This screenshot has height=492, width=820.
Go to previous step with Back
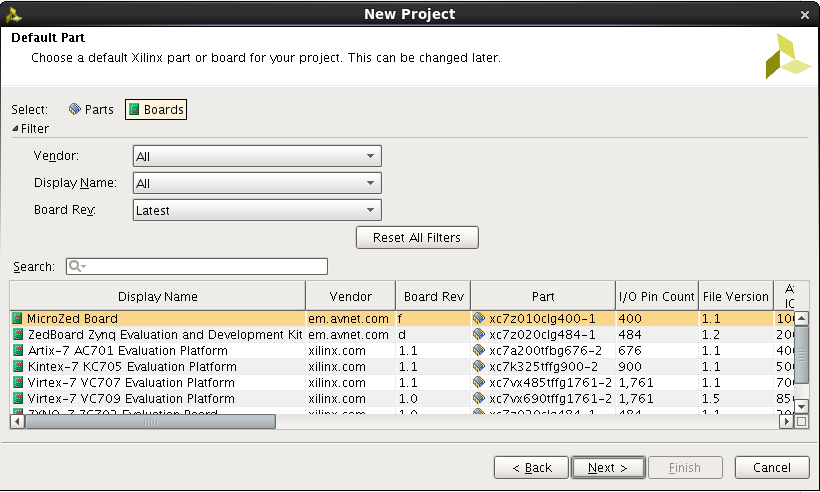(x=531, y=467)
